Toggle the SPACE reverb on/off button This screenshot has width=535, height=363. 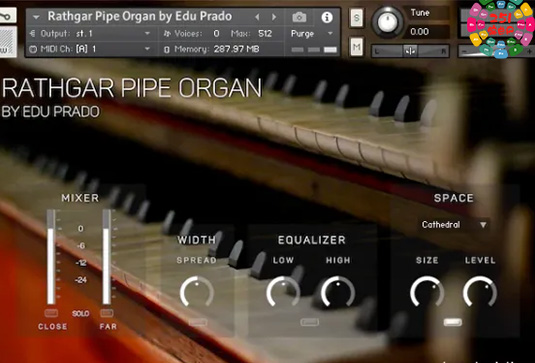453,322
